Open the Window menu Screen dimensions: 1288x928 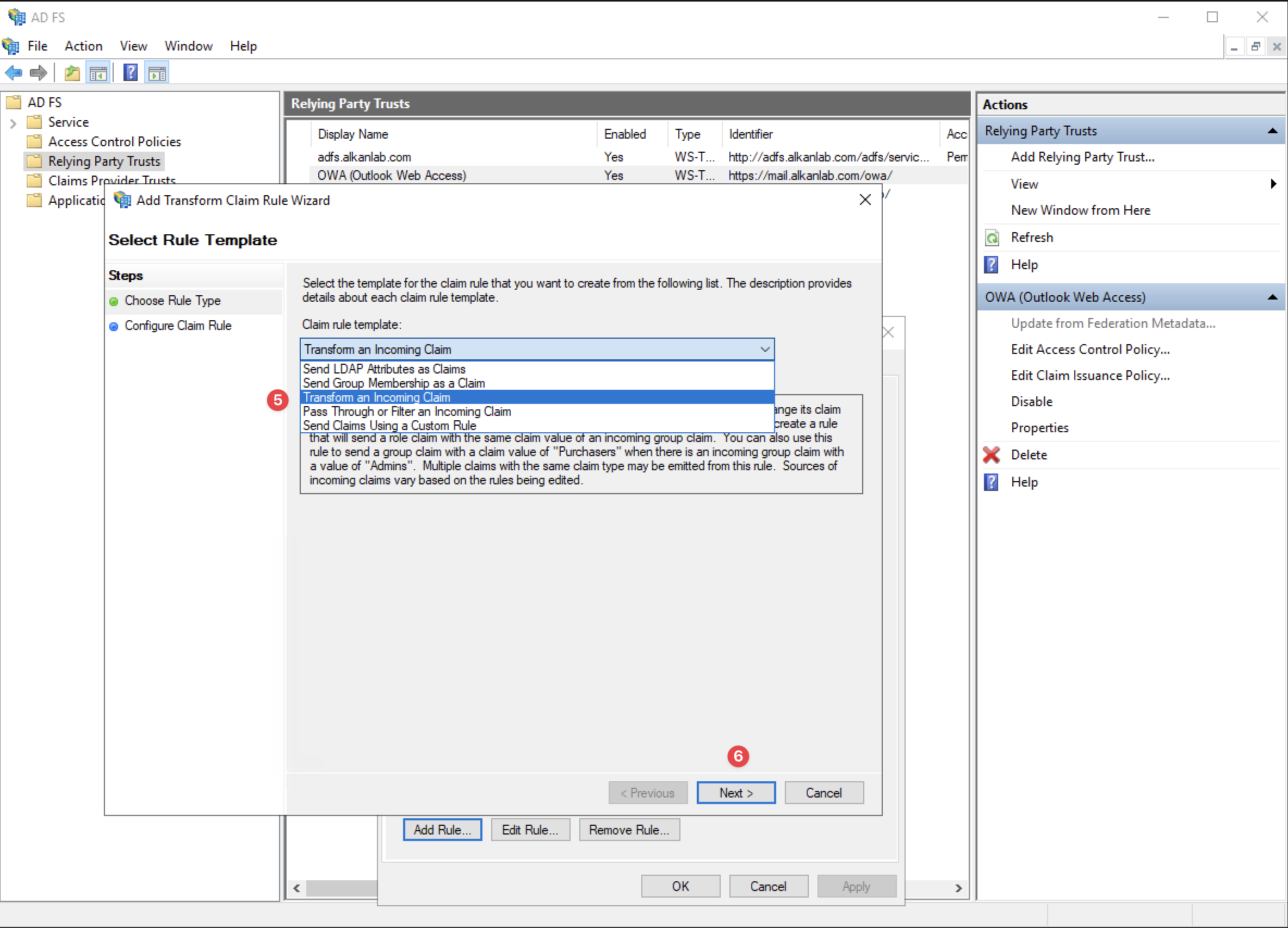click(x=188, y=46)
